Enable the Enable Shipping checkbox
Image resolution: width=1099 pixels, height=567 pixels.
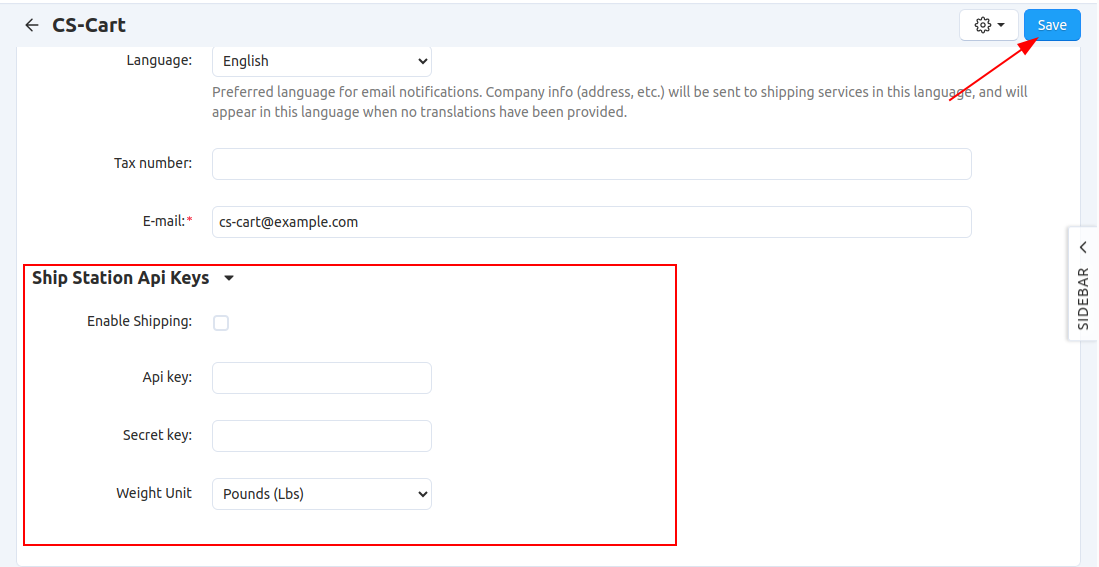click(221, 323)
